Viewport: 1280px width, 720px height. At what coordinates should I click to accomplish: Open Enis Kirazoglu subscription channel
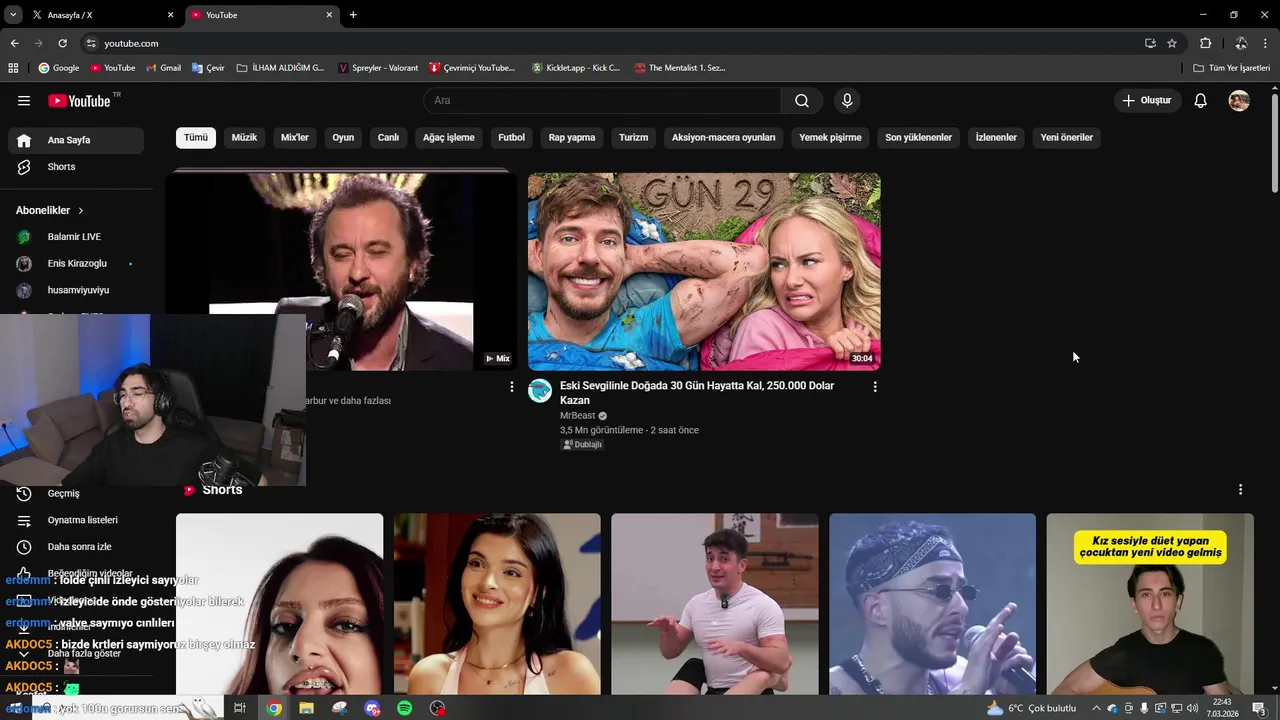[76, 263]
